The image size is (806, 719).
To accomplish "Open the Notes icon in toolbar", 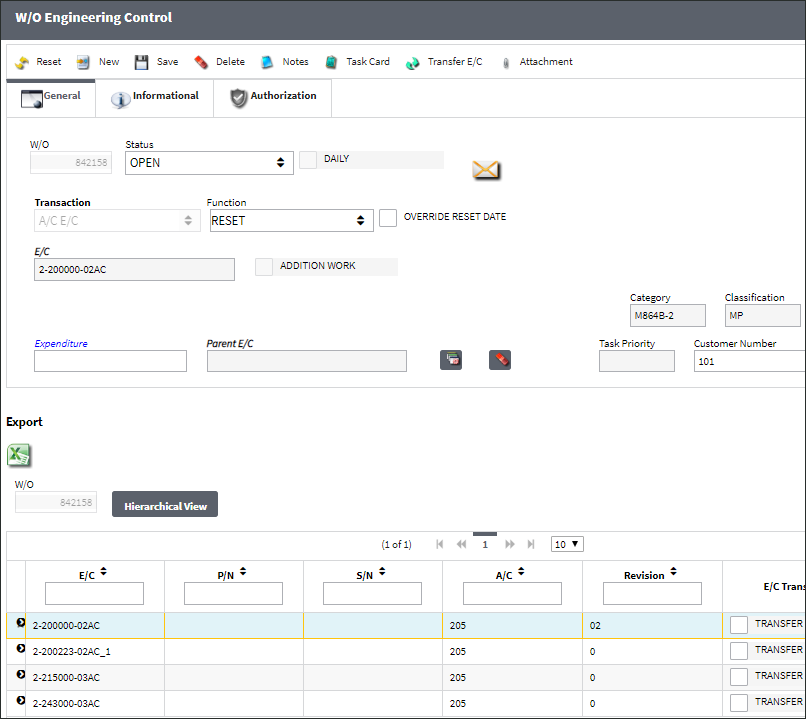I will (x=267, y=63).
